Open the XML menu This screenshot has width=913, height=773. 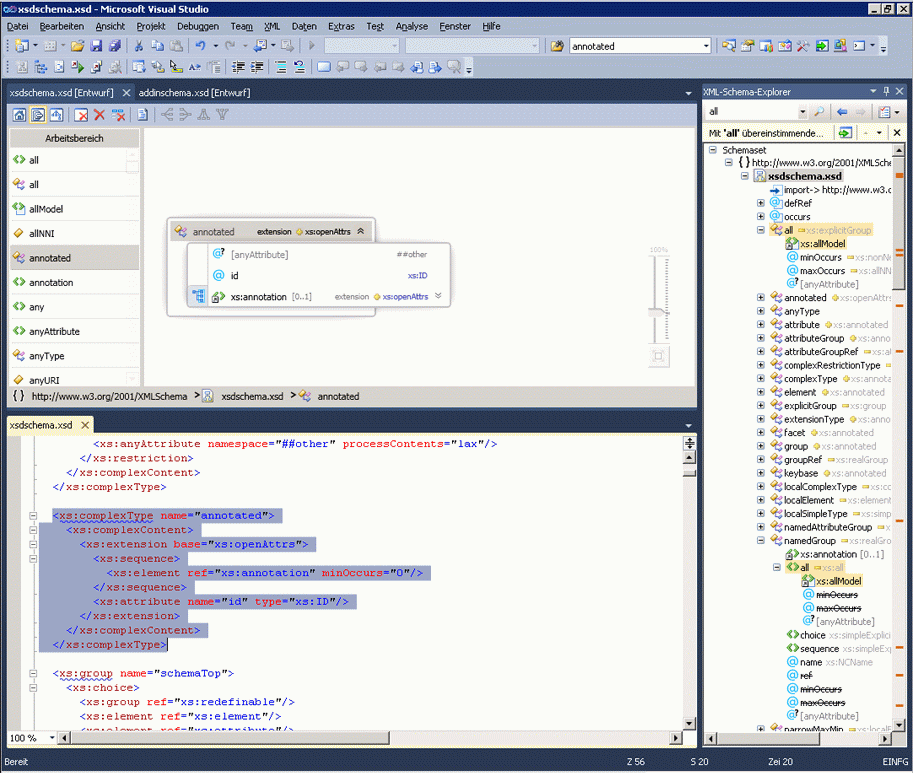[271, 26]
